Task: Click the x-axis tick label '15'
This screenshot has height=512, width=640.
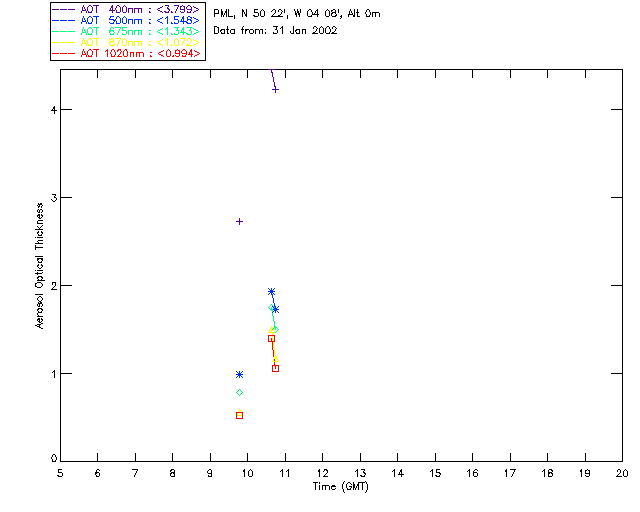Action: 435,473
